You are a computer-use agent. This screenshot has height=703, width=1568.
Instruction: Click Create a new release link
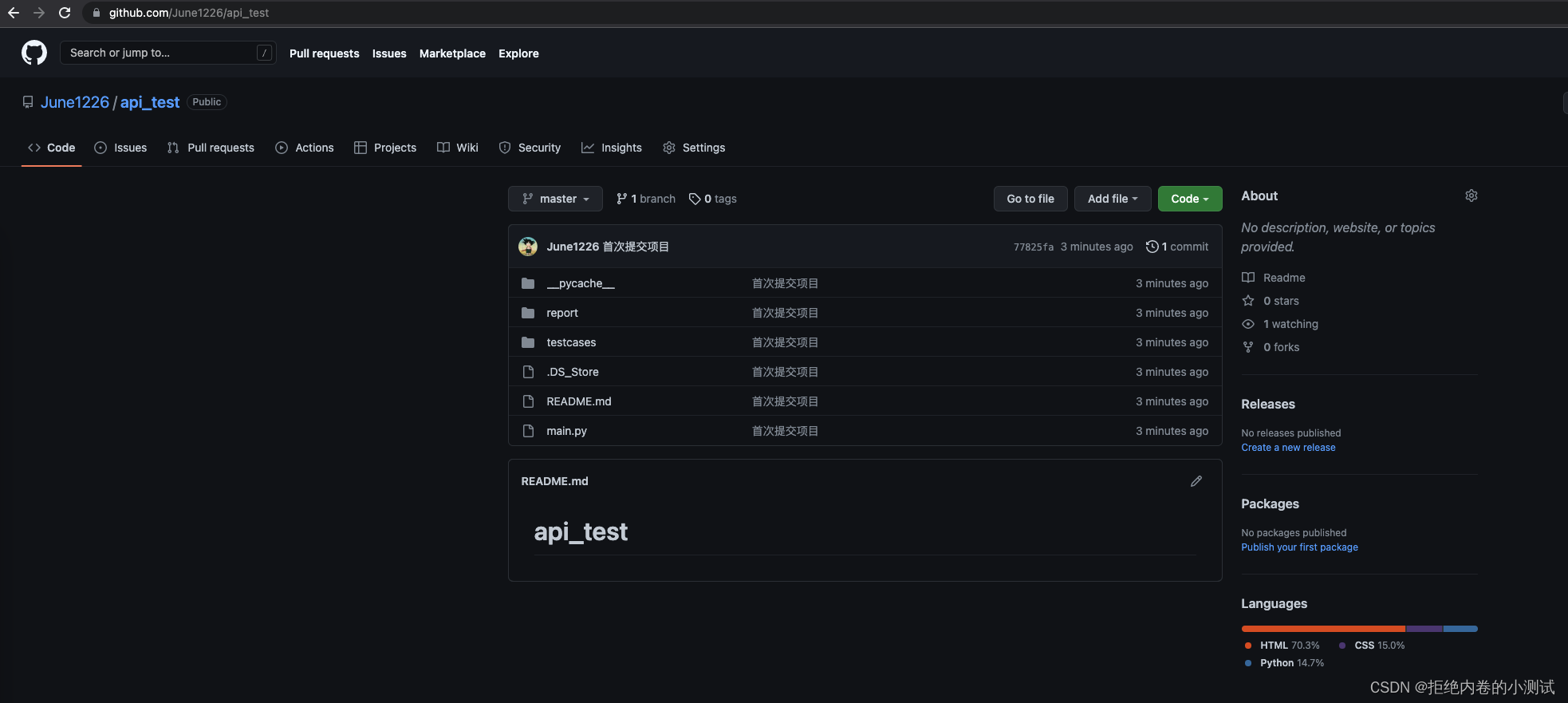(x=1288, y=448)
